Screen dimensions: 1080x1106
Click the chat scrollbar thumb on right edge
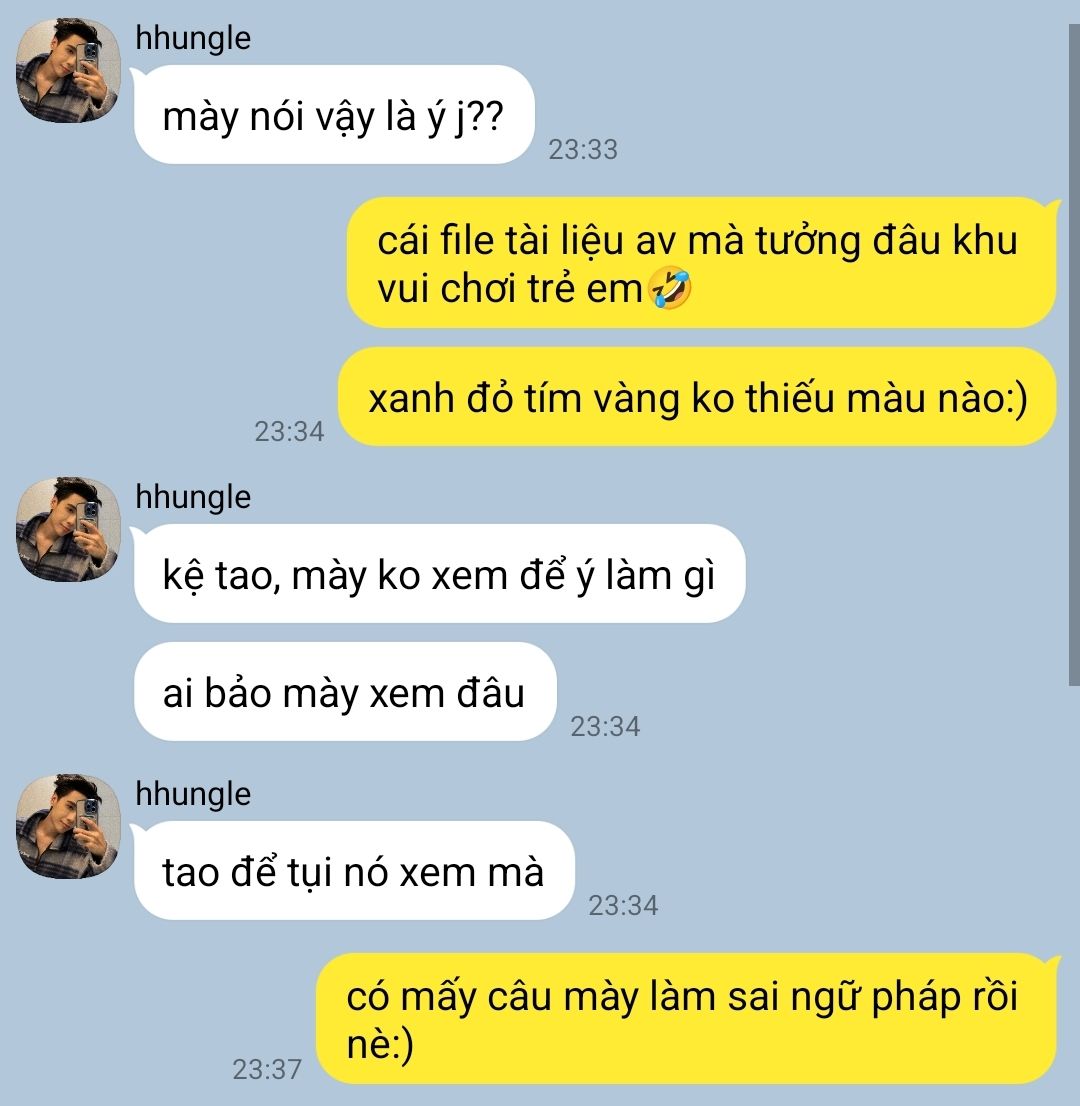tap(1074, 354)
